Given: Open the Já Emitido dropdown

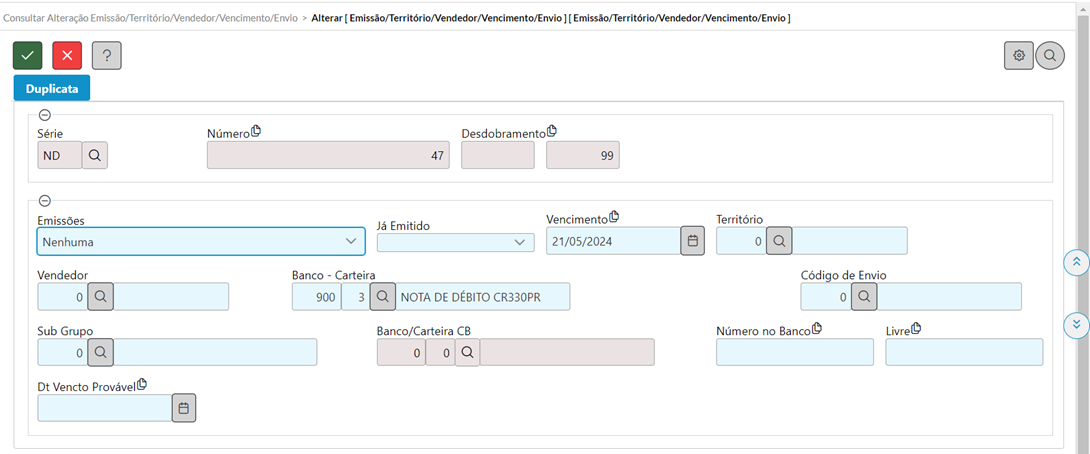Looking at the screenshot, I should coord(455,242).
